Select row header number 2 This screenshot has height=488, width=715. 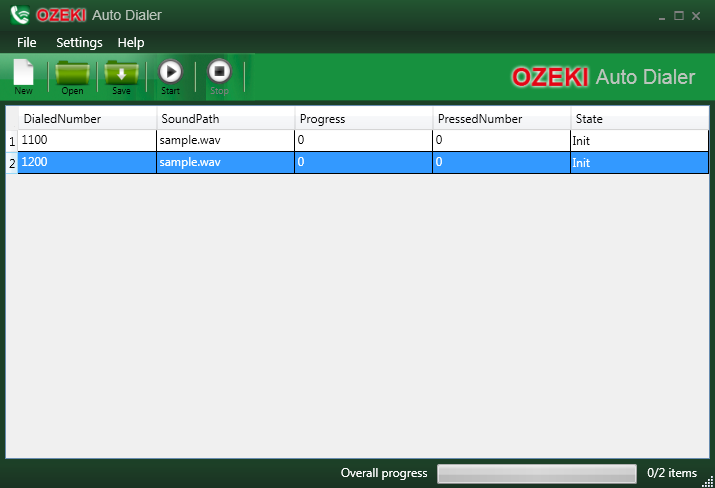[12, 163]
